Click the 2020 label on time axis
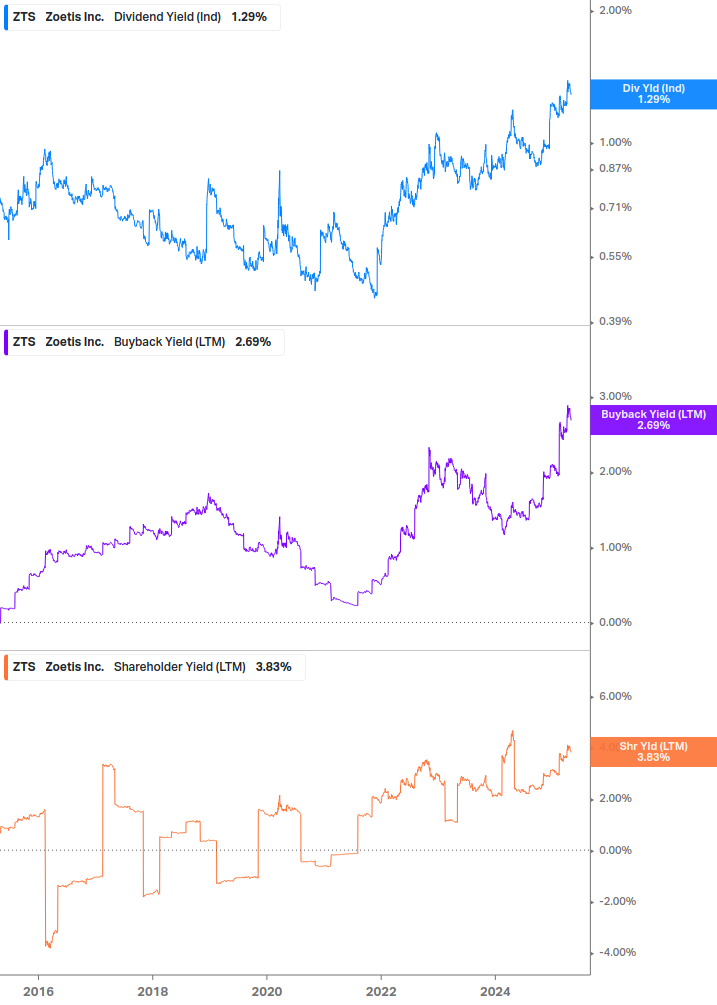This screenshot has width=717, height=1005. (x=267, y=992)
